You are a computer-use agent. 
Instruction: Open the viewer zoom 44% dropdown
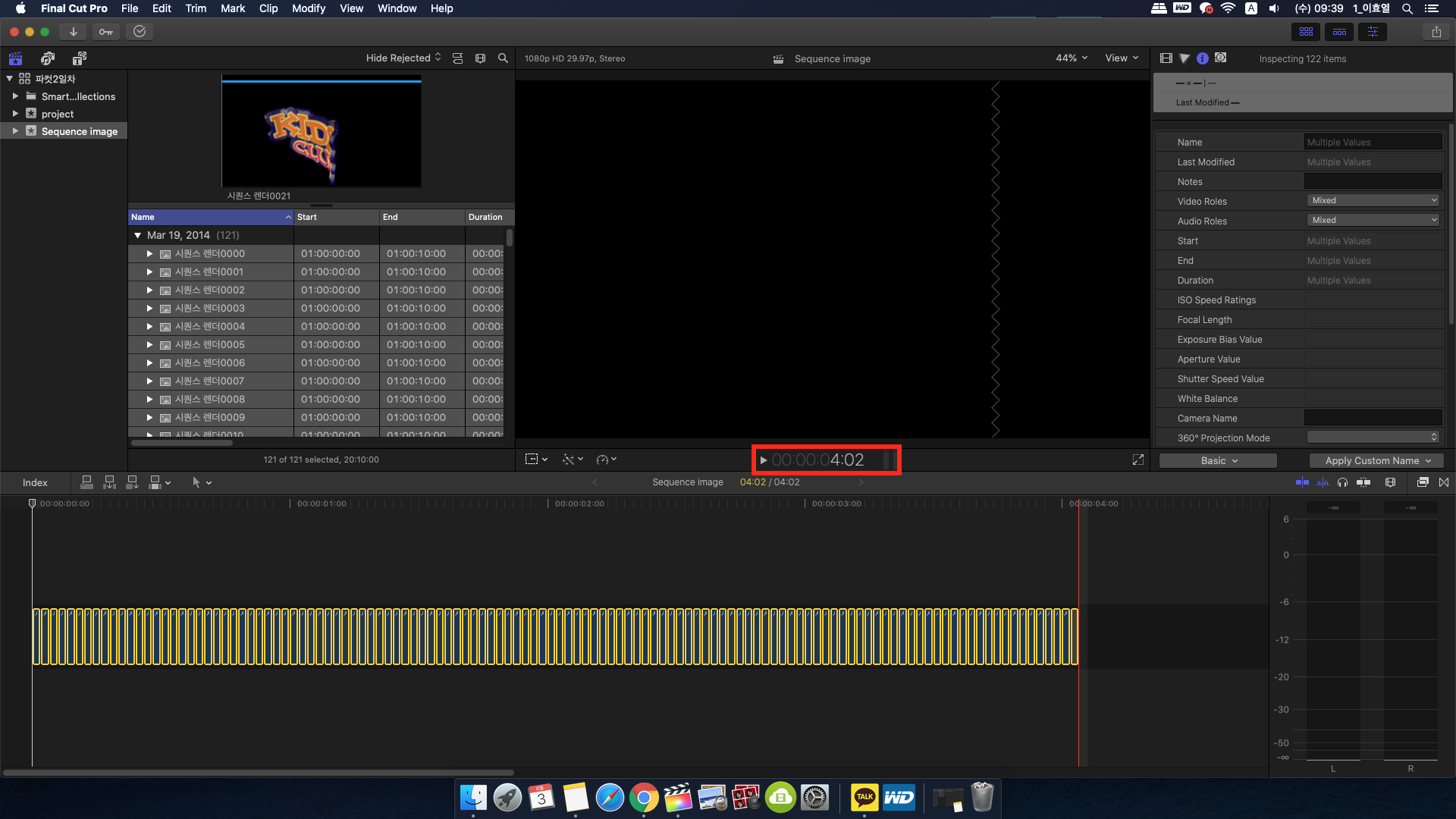pyautogui.click(x=1072, y=58)
